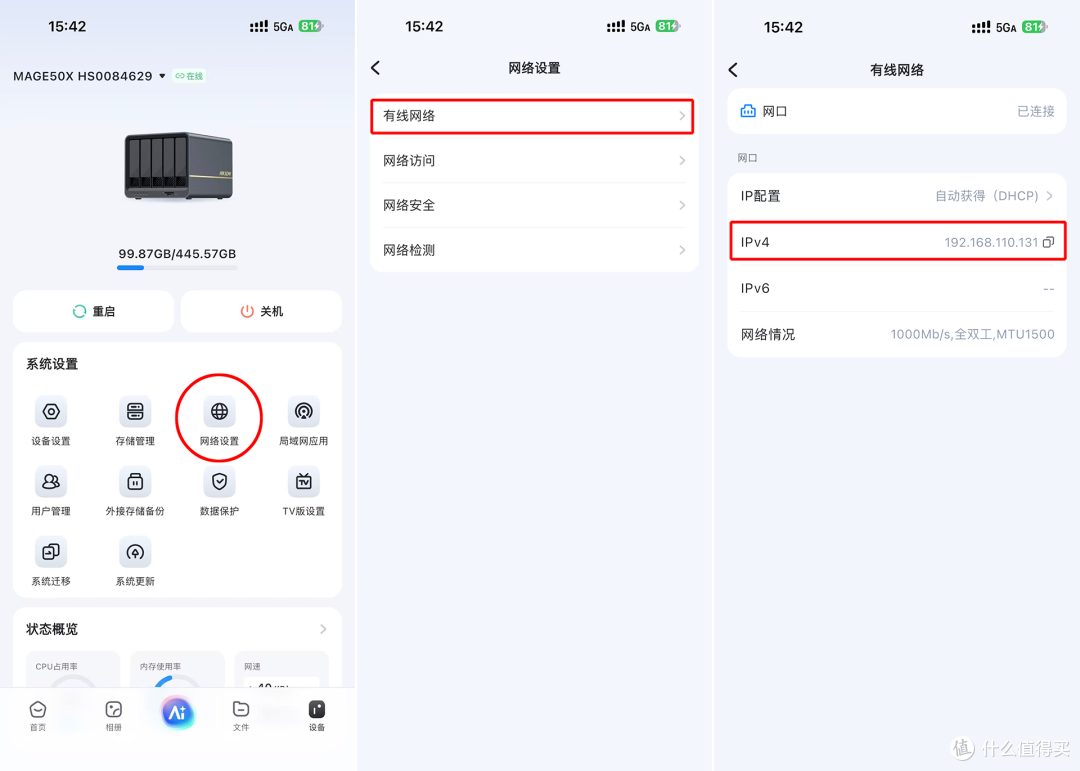Open 局域网应用 LAN apps icon
Viewport: 1080px width, 771px height.
pos(303,412)
